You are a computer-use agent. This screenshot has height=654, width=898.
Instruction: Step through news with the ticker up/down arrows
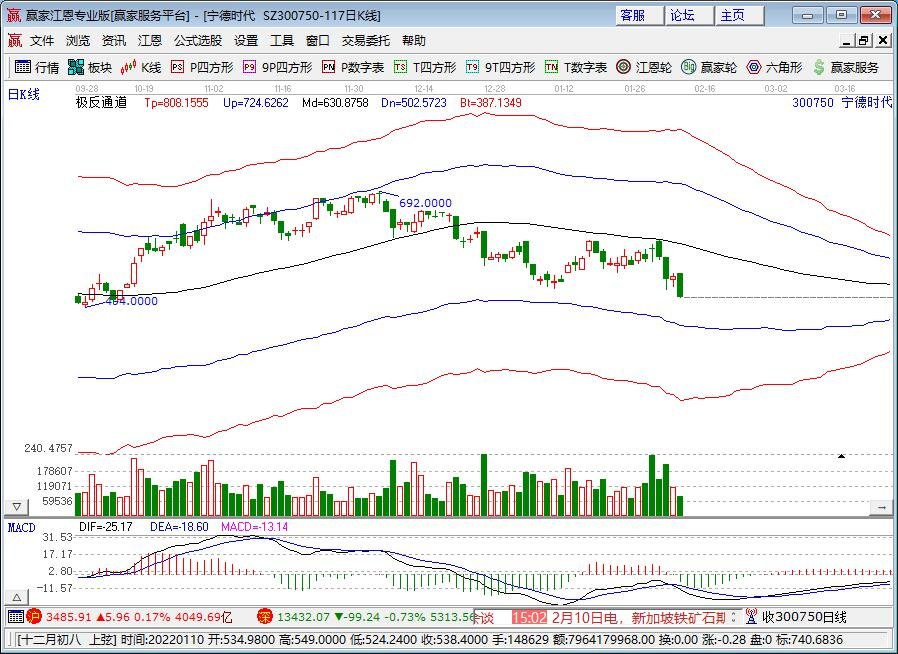tap(734, 617)
